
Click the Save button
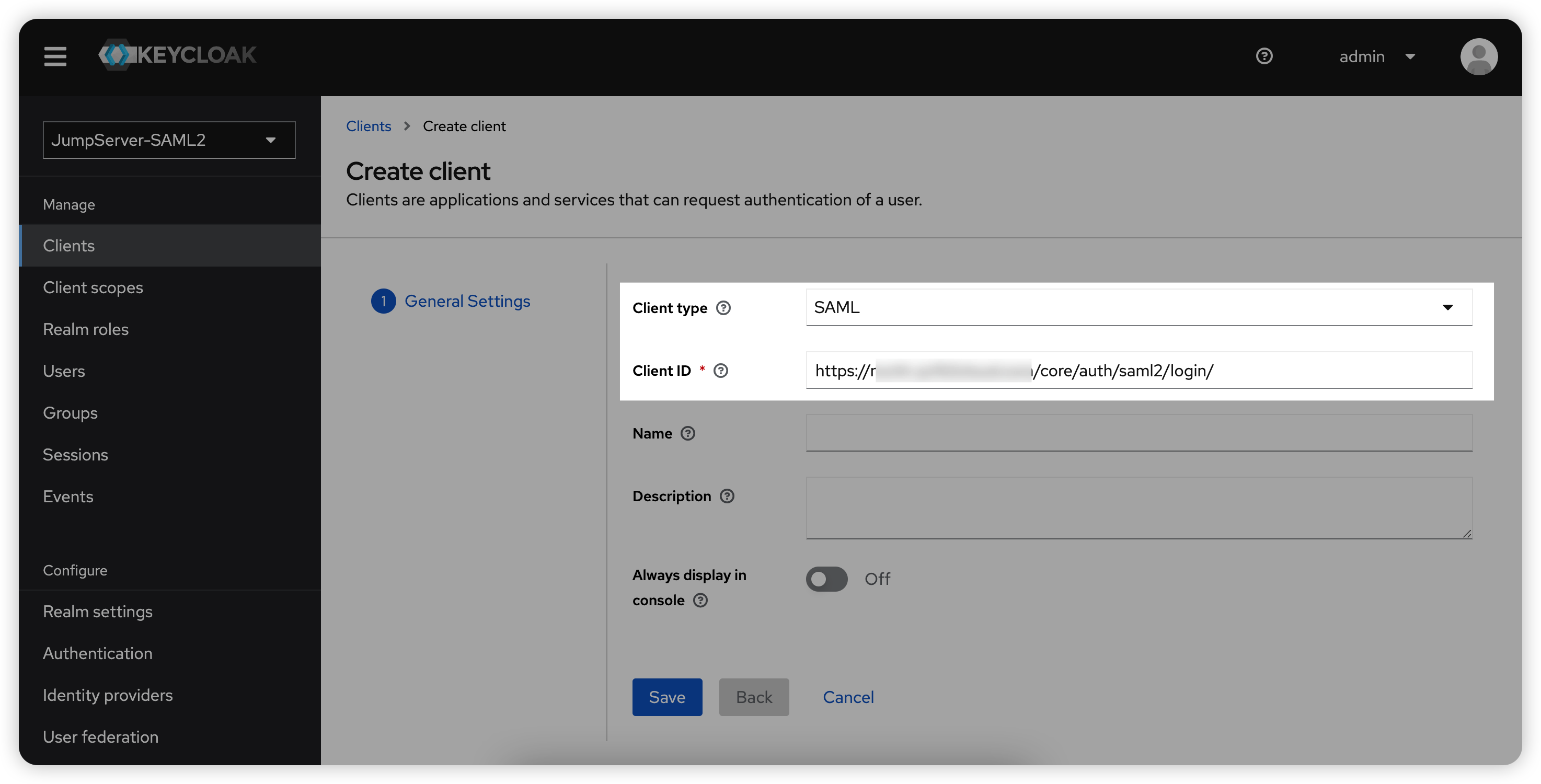pyautogui.click(x=666, y=697)
